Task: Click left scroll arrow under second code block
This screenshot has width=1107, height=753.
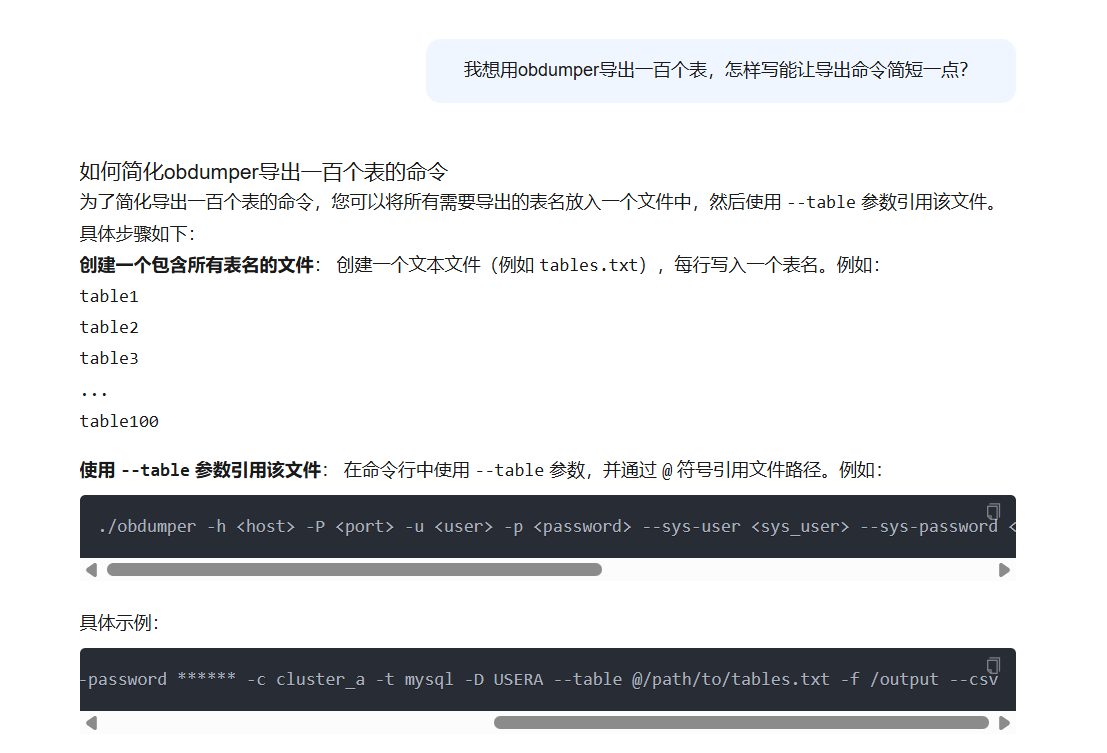Action: tap(91, 723)
